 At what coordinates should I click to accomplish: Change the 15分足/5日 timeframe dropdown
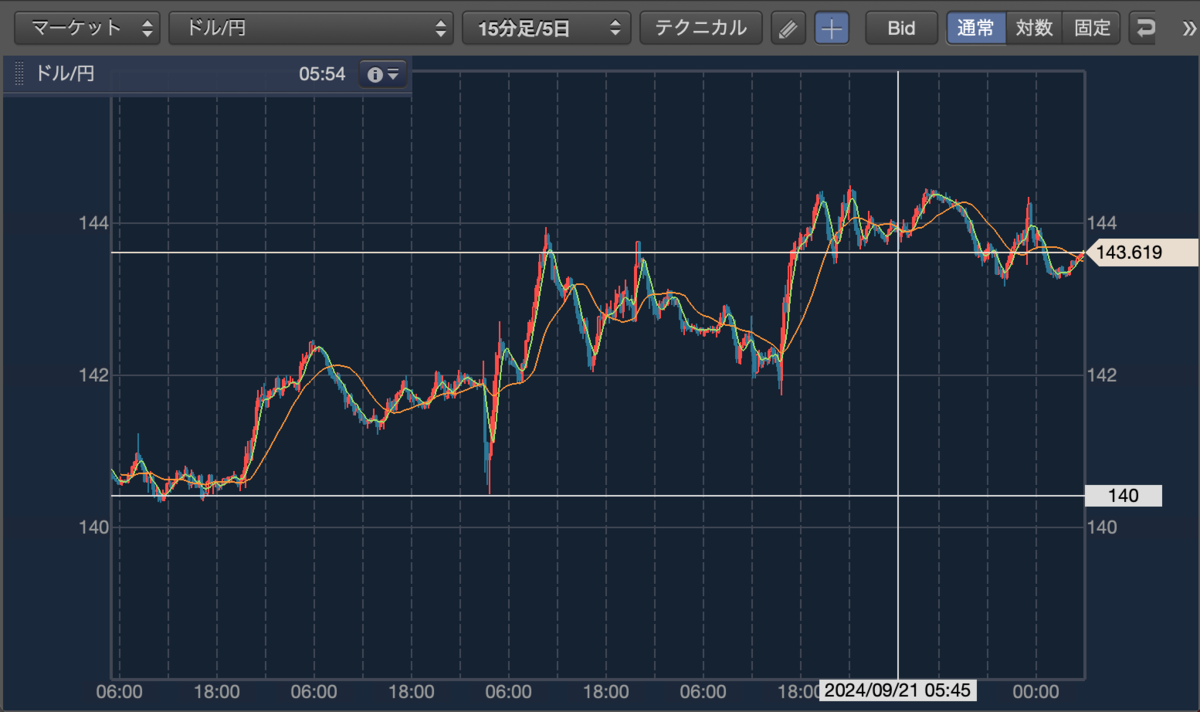pos(546,27)
